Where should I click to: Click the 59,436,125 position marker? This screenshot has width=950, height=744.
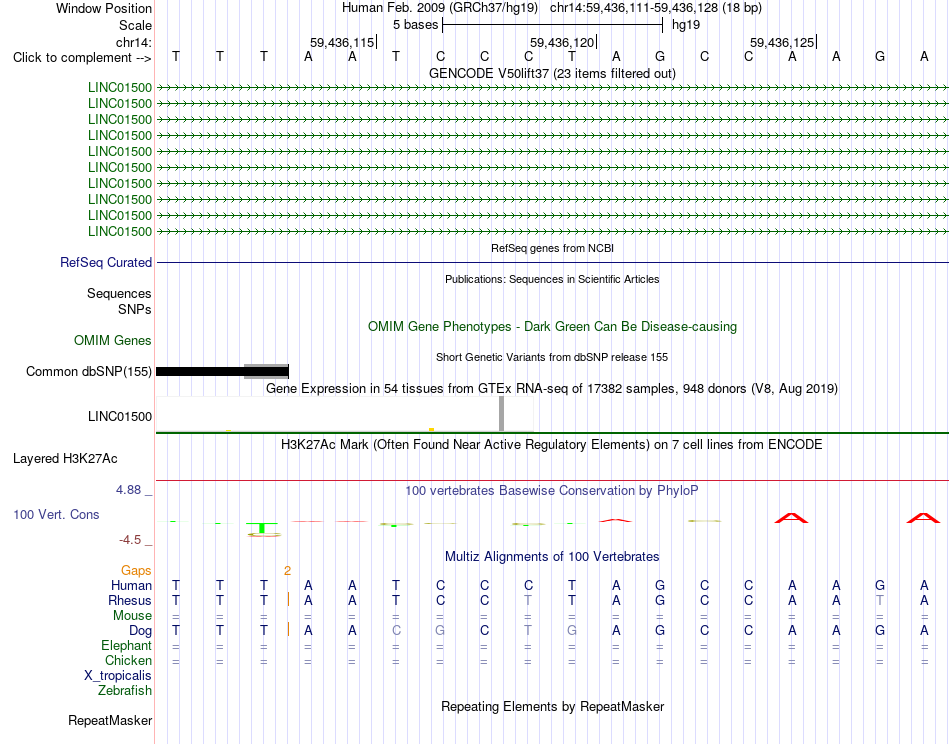coord(783,42)
